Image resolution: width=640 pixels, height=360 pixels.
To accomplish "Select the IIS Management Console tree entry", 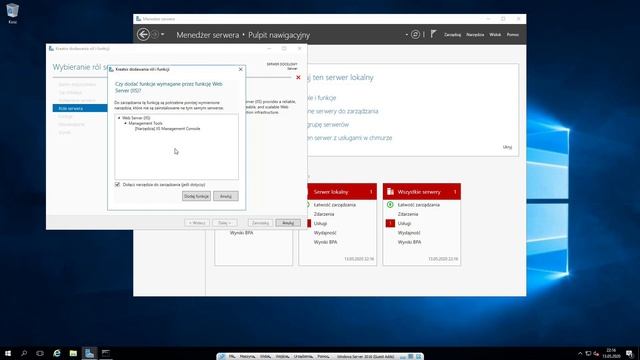I will (167, 129).
